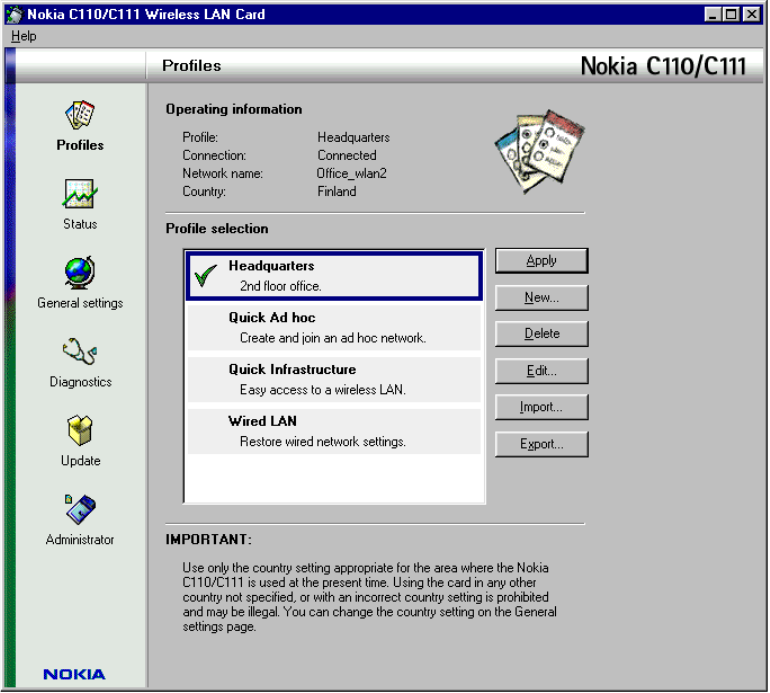Open the Administrator card icon
Image resolution: width=770 pixels, height=693 pixels.
(x=80, y=509)
